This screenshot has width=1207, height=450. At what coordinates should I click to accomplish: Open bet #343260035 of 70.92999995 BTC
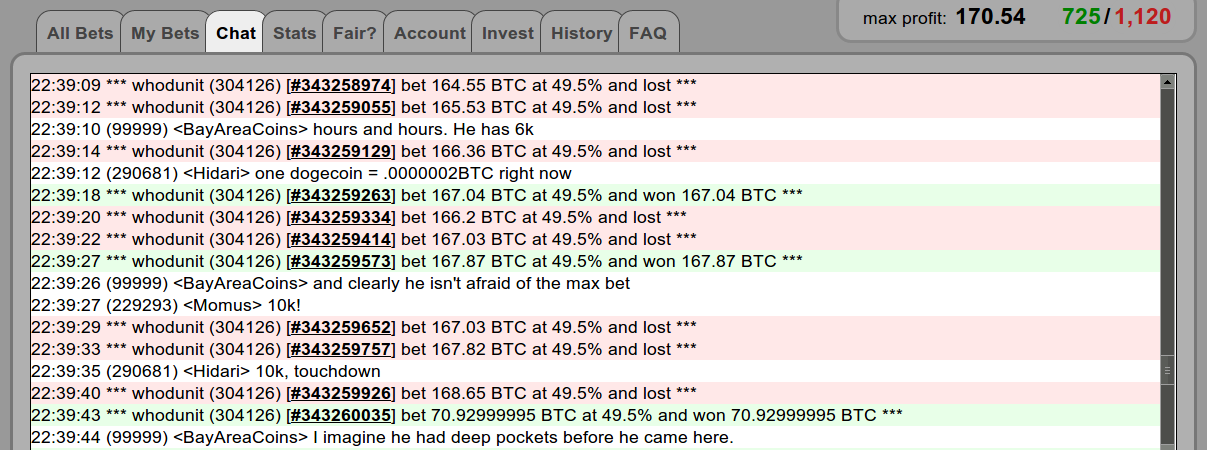341,415
